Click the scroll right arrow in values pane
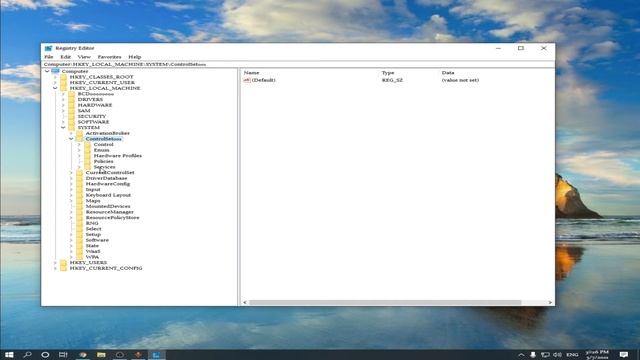The image size is (640, 360). 550,302
